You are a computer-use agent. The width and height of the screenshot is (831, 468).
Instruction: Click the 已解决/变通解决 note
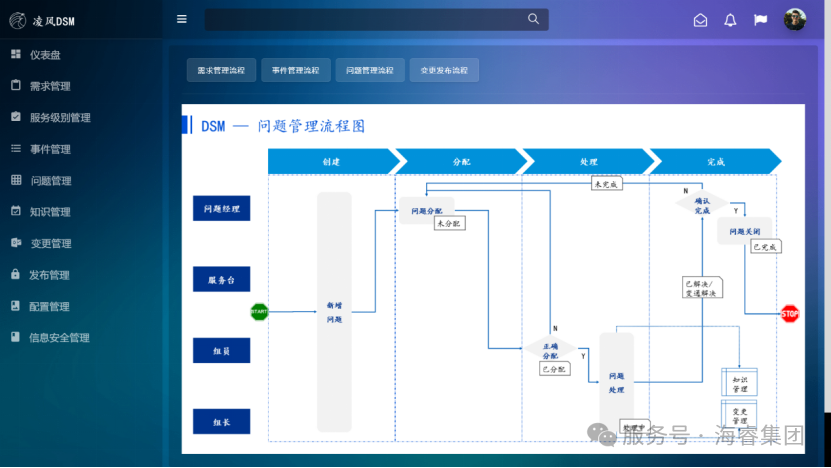tap(702, 288)
